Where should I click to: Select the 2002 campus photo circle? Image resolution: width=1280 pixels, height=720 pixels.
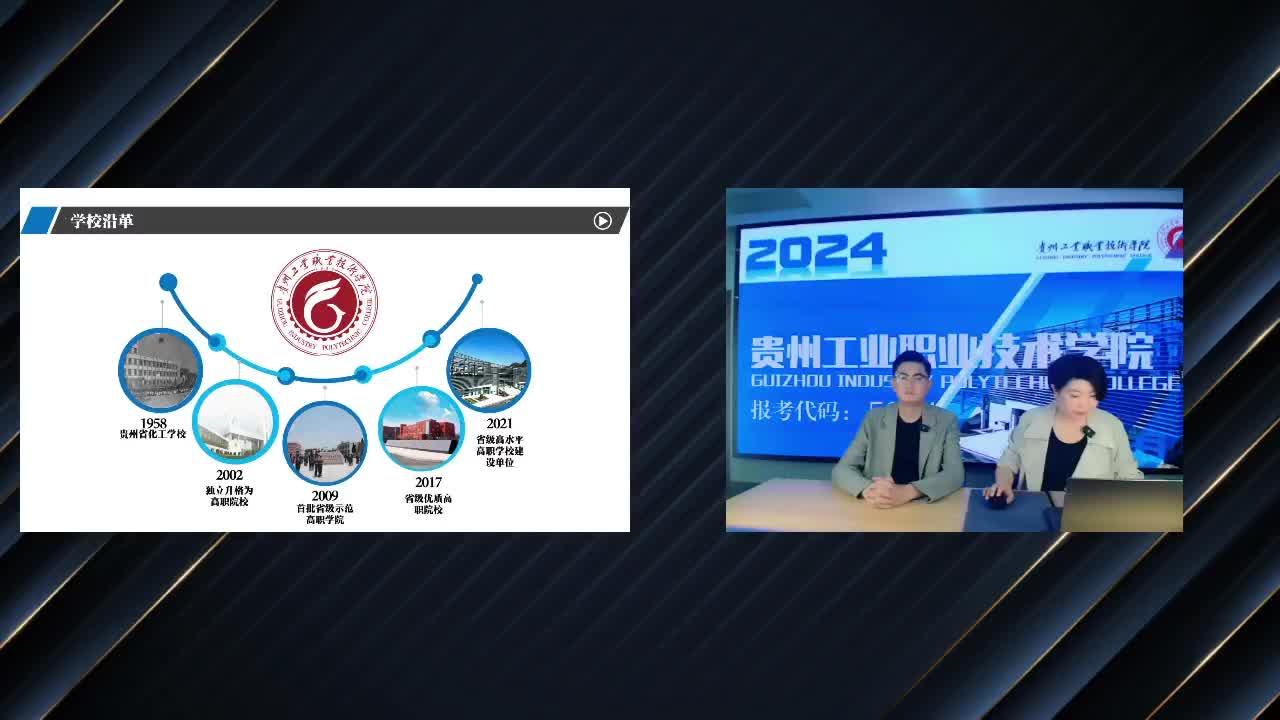click(235, 421)
